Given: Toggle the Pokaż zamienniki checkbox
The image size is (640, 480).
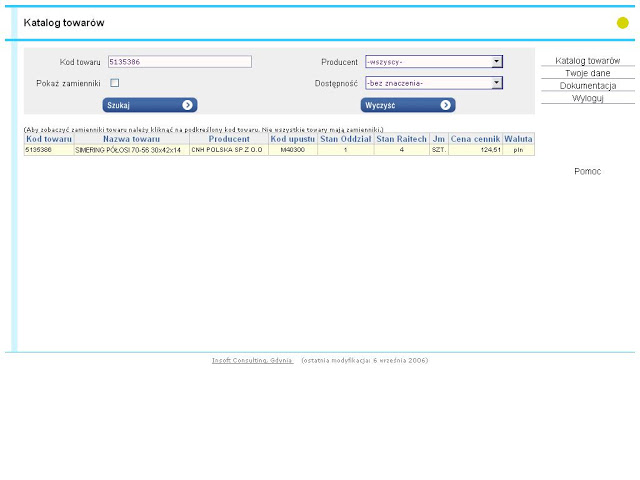Looking at the screenshot, I should [x=115, y=83].
